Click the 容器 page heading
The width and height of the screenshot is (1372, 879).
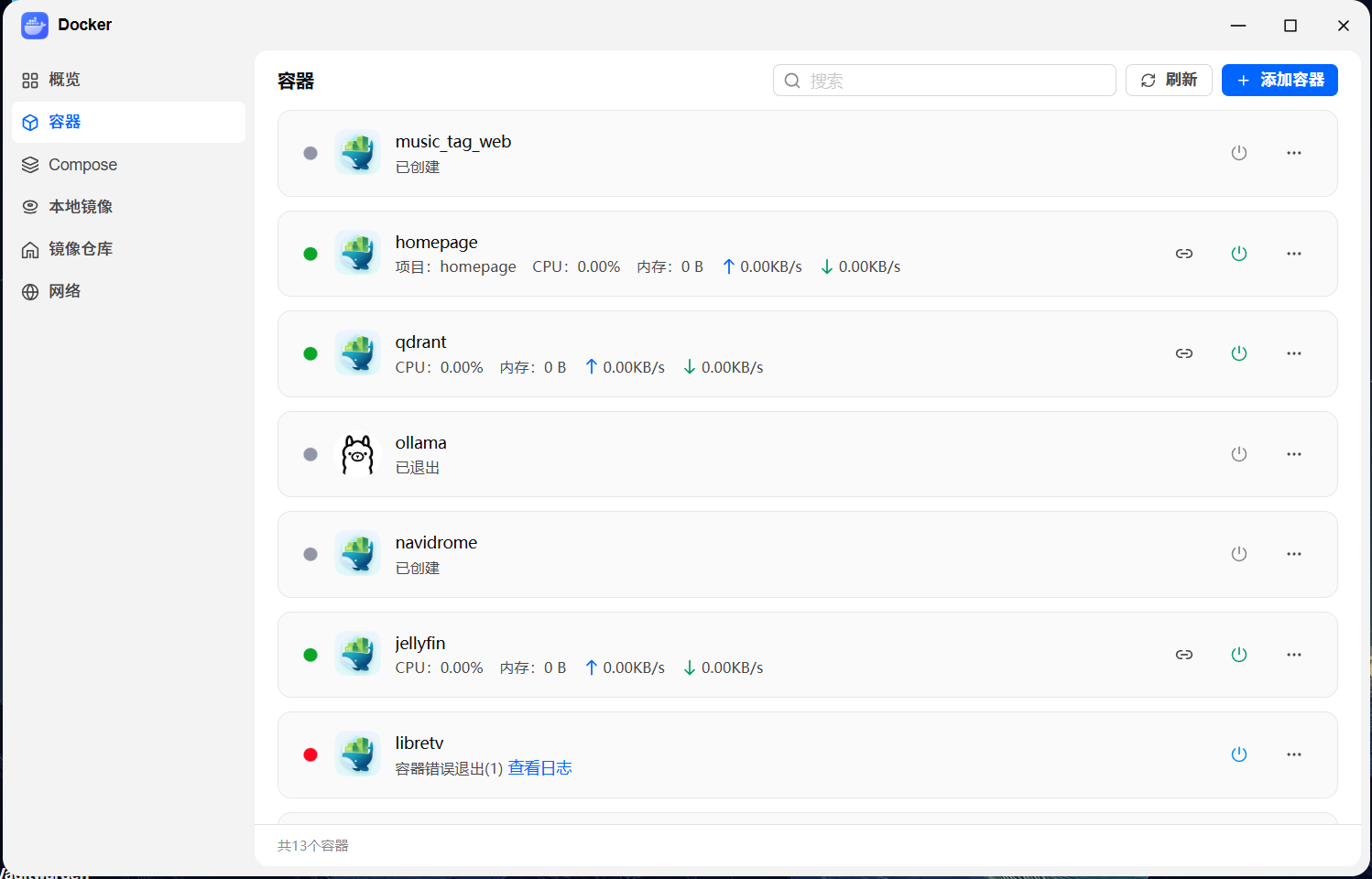[x=296, y=81]
